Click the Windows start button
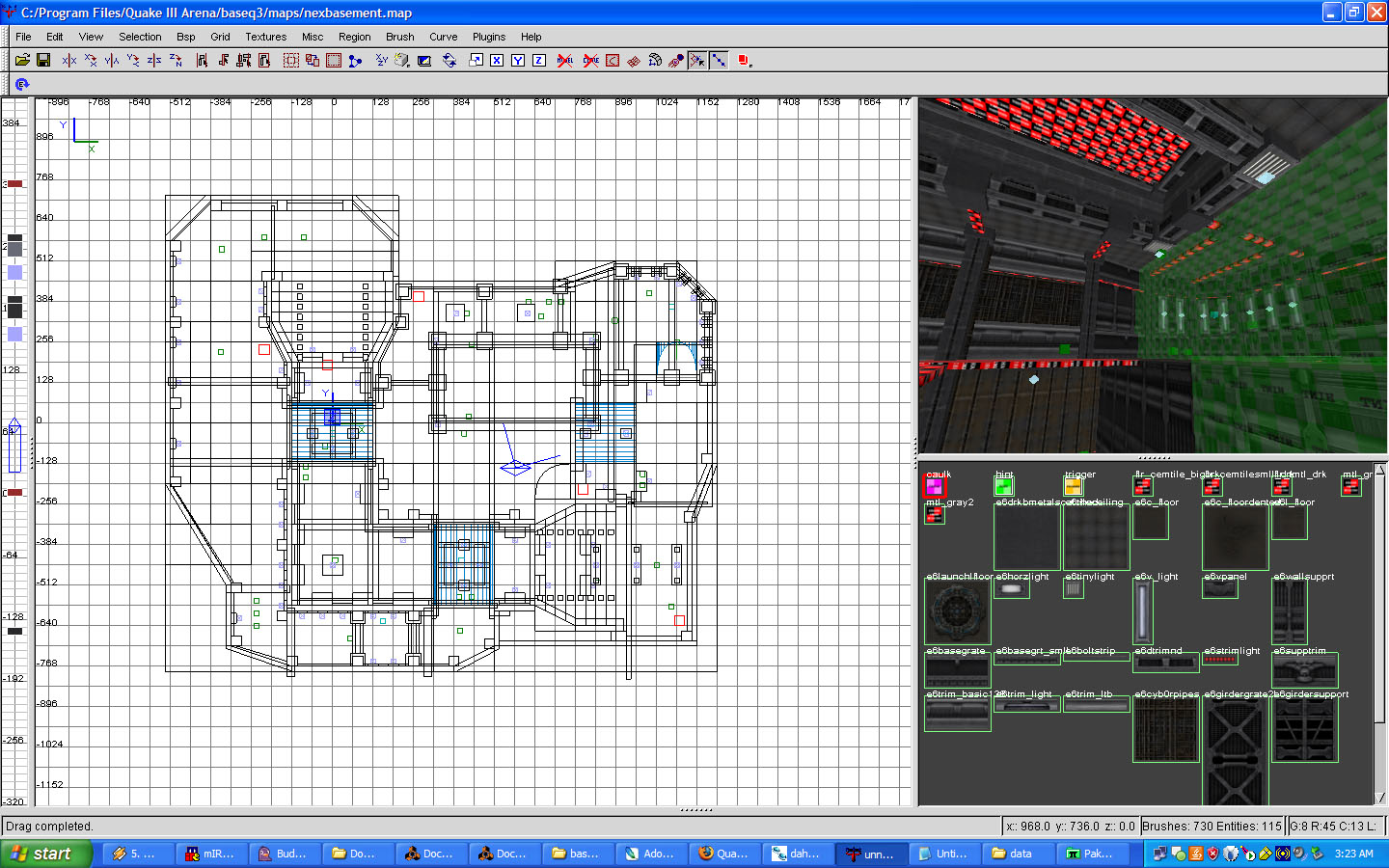The image size is (1389, 868). point(45,854)
